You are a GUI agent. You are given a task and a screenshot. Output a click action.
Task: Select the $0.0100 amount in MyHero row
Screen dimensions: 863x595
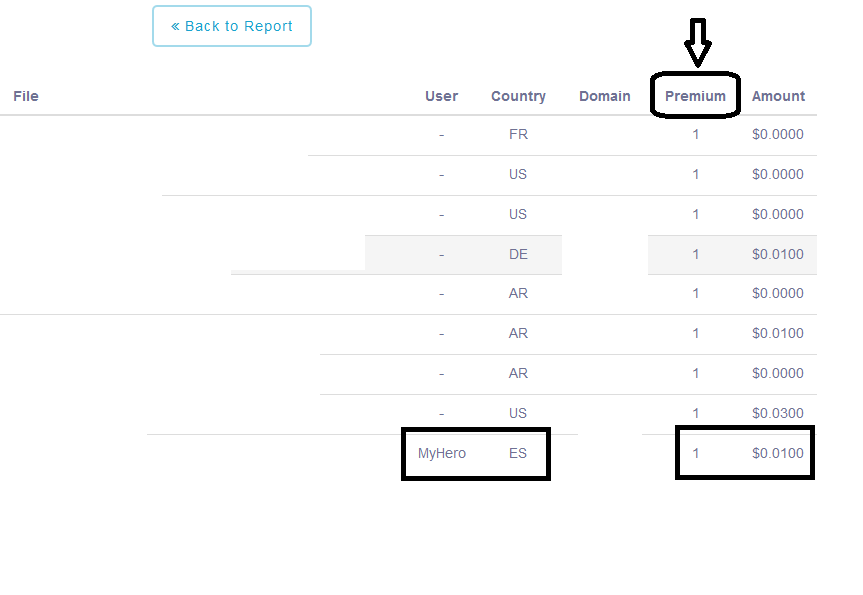778,453
